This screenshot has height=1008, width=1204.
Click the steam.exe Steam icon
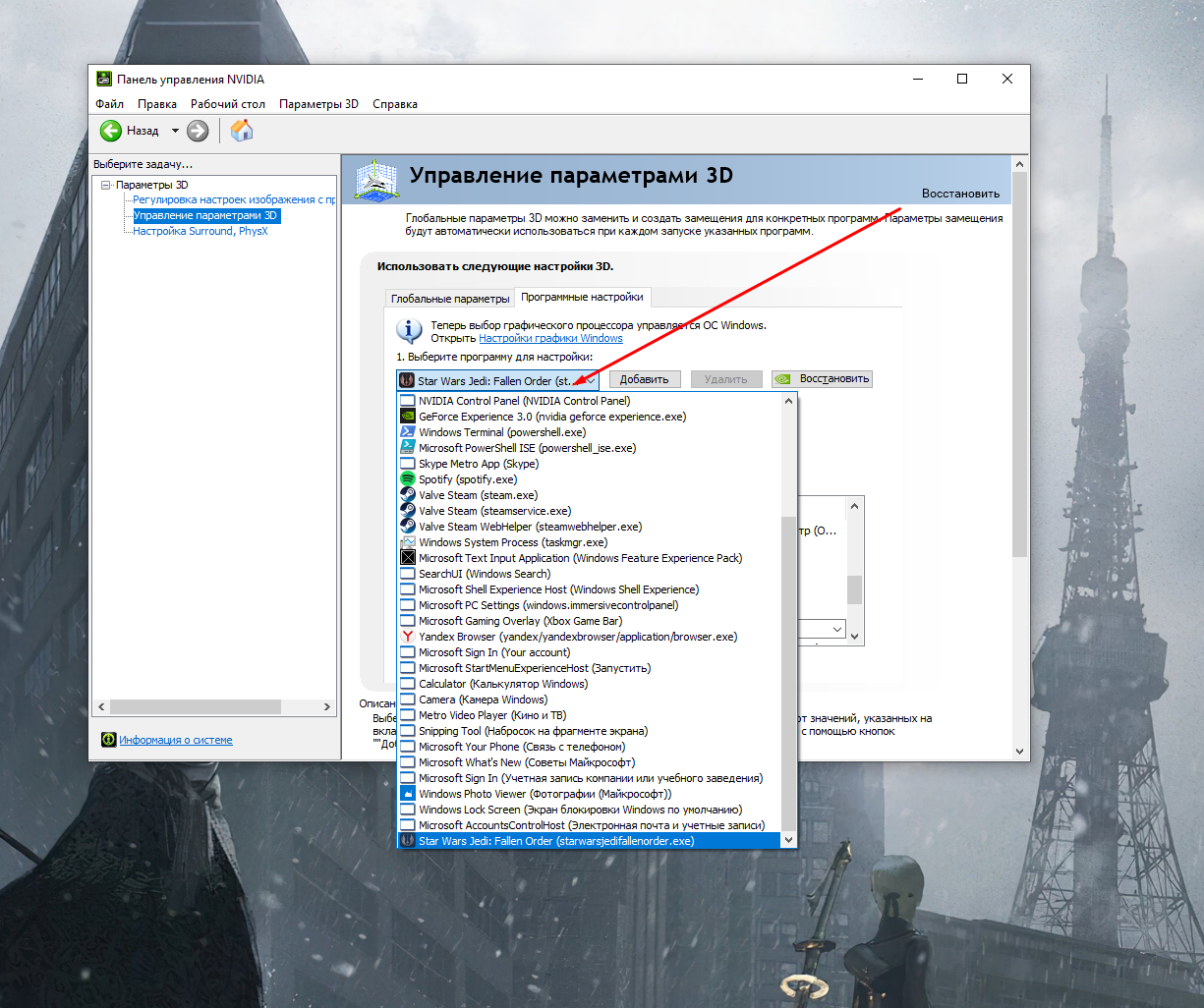[408, 495]
